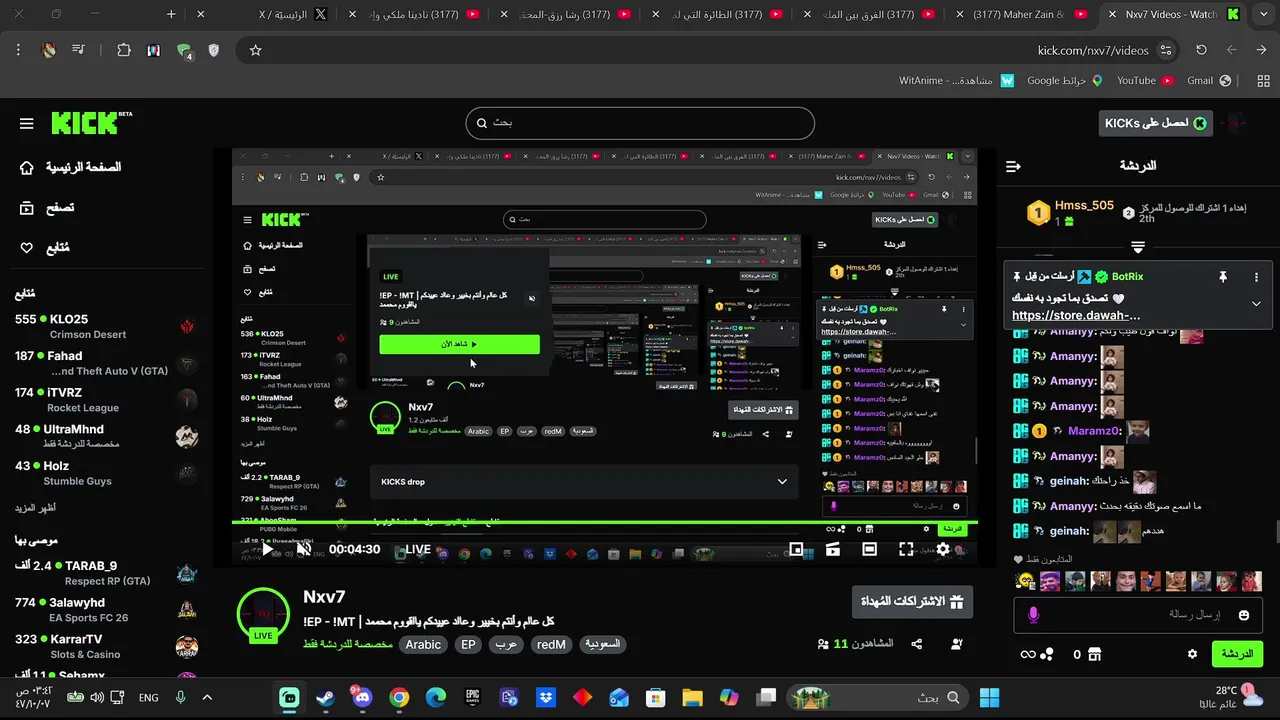The image size is (1280, 720).
Task: Click the Get KICKs button
Action: pos(1156,123)
